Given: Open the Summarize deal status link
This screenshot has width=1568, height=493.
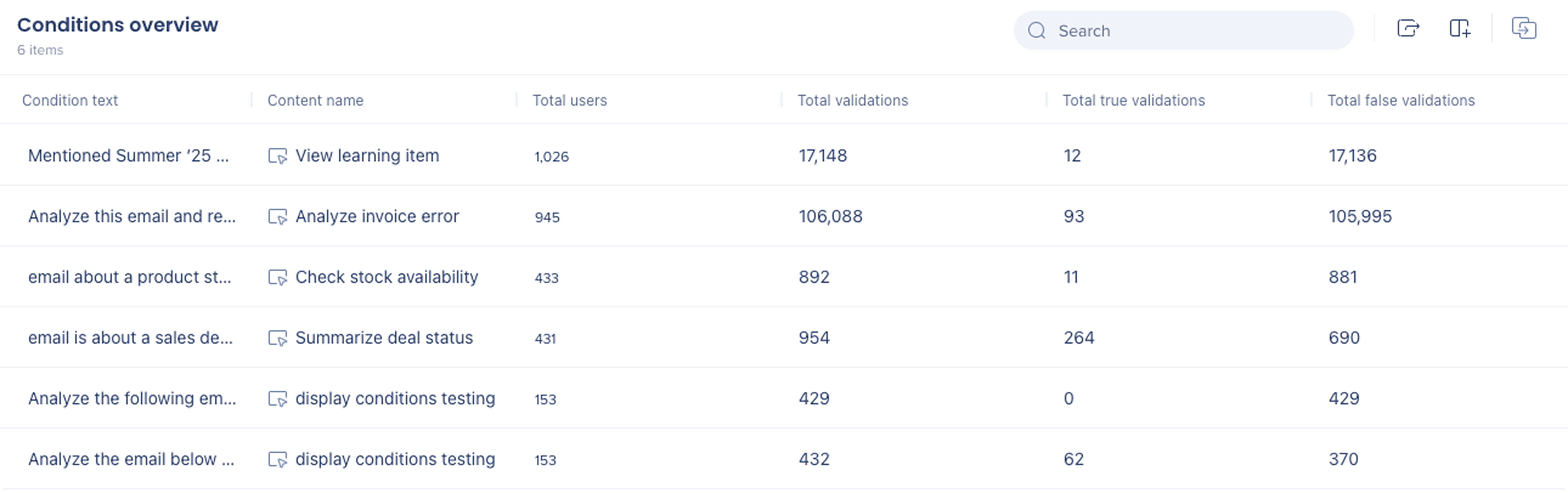Looking at the screenshot, I should [384, 338].
